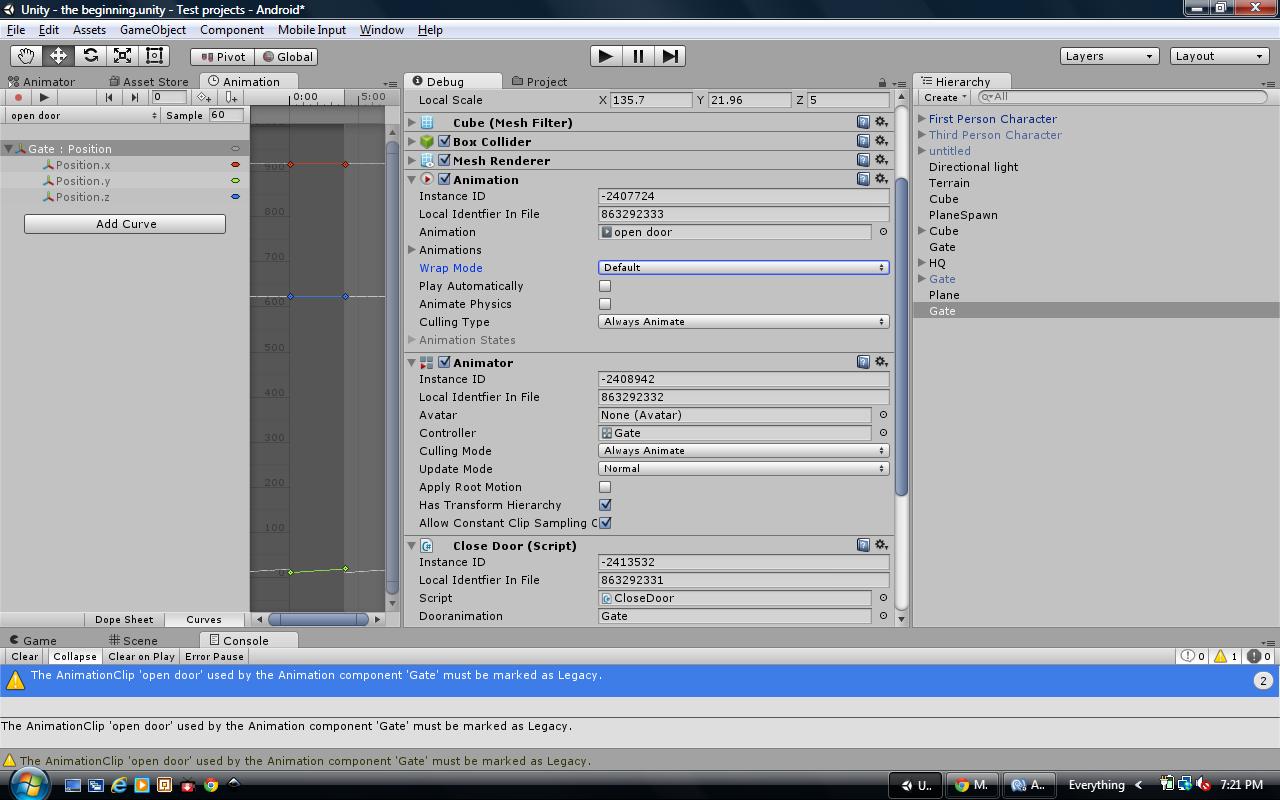Expand Animations array foldout
The width and height of the screenshot is (1280, 800).
click(412, 250)
